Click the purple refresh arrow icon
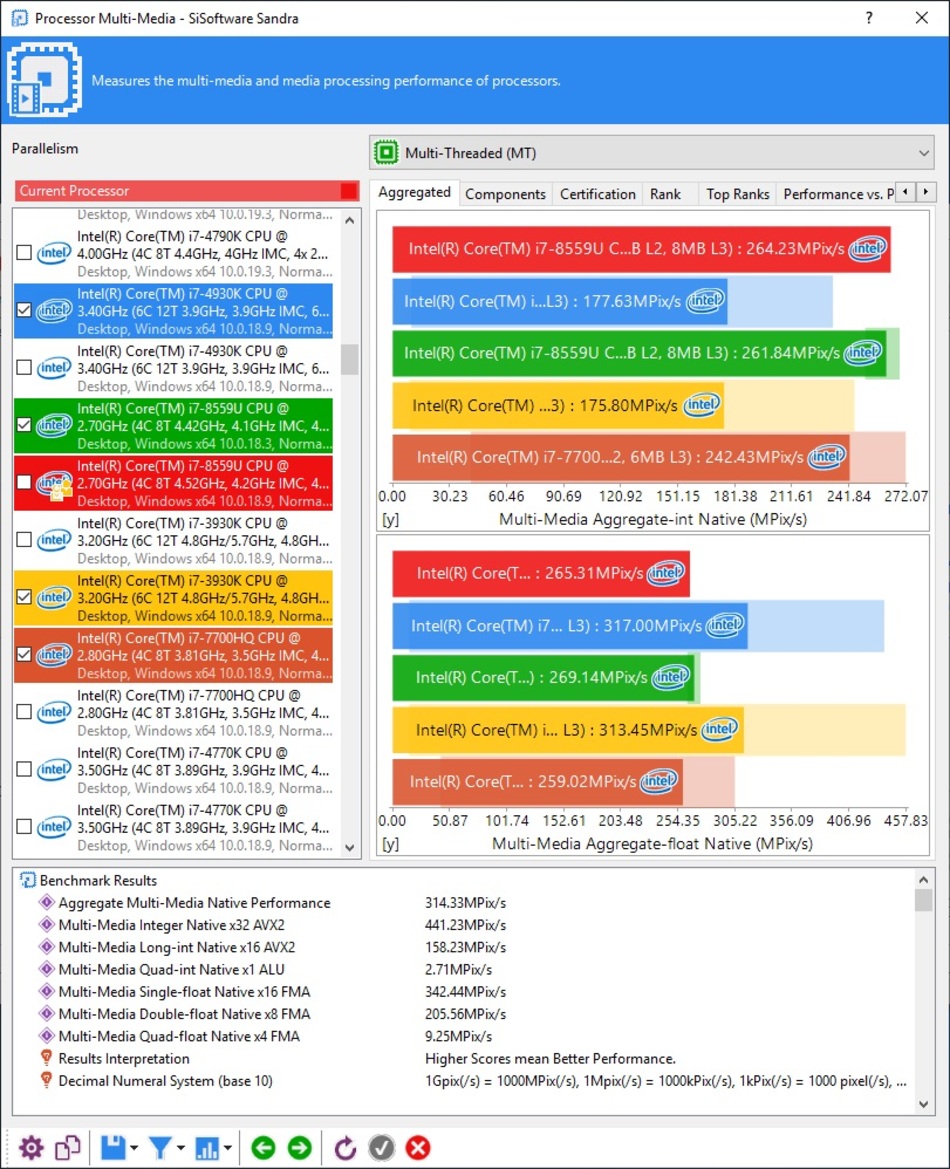950x1169 pixels. coord(345,1147)
